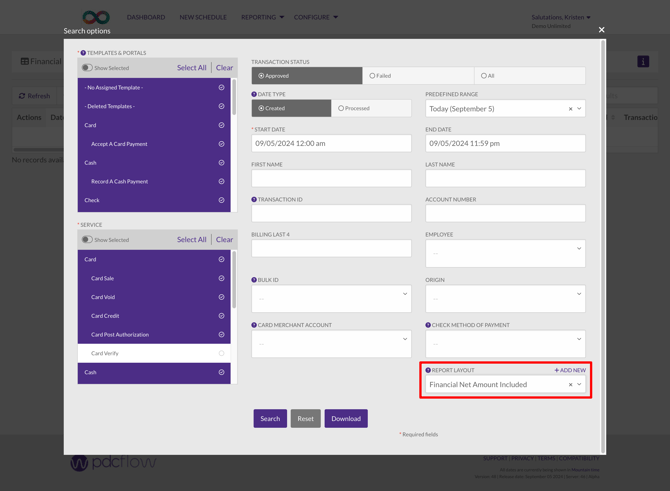Click the First Name field

pos(331,178)
